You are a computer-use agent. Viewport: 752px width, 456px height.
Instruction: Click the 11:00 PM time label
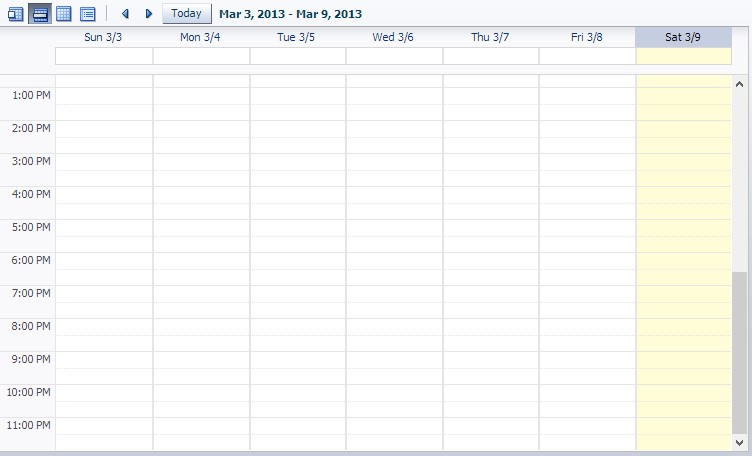coord(28,426)
